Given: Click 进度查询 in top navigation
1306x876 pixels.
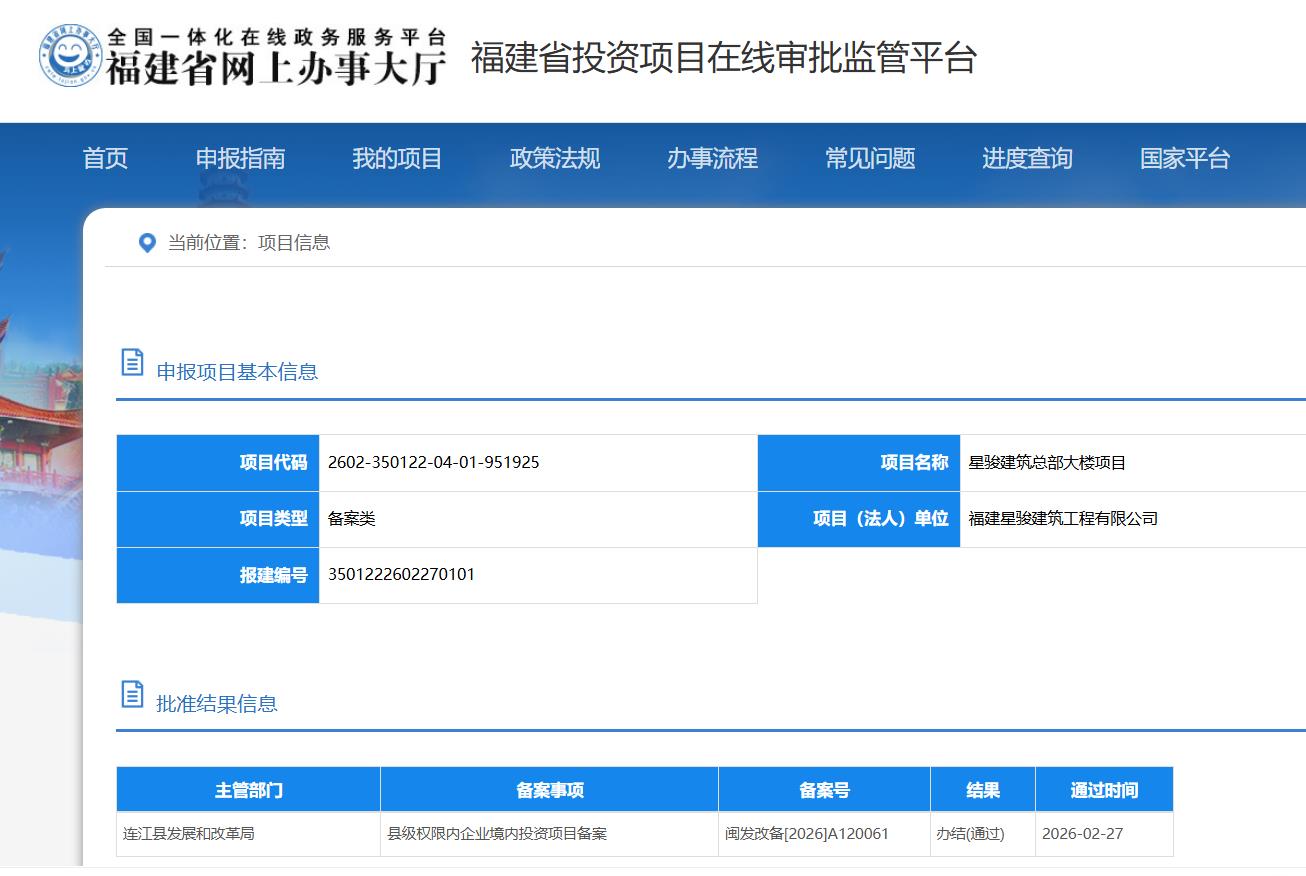Looking at the screenshot, I should pyautogui.click(x=1027, y=158).
